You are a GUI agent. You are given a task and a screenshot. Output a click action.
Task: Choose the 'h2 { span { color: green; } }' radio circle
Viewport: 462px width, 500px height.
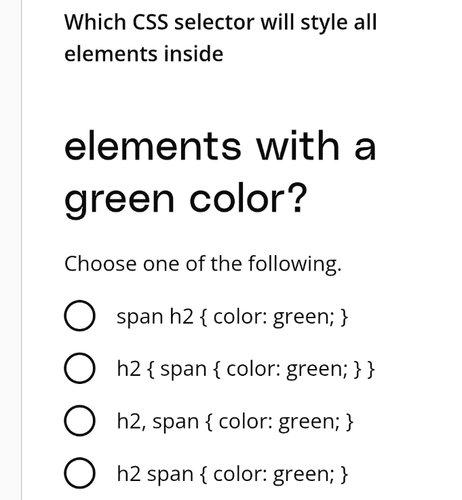(79, 368)
